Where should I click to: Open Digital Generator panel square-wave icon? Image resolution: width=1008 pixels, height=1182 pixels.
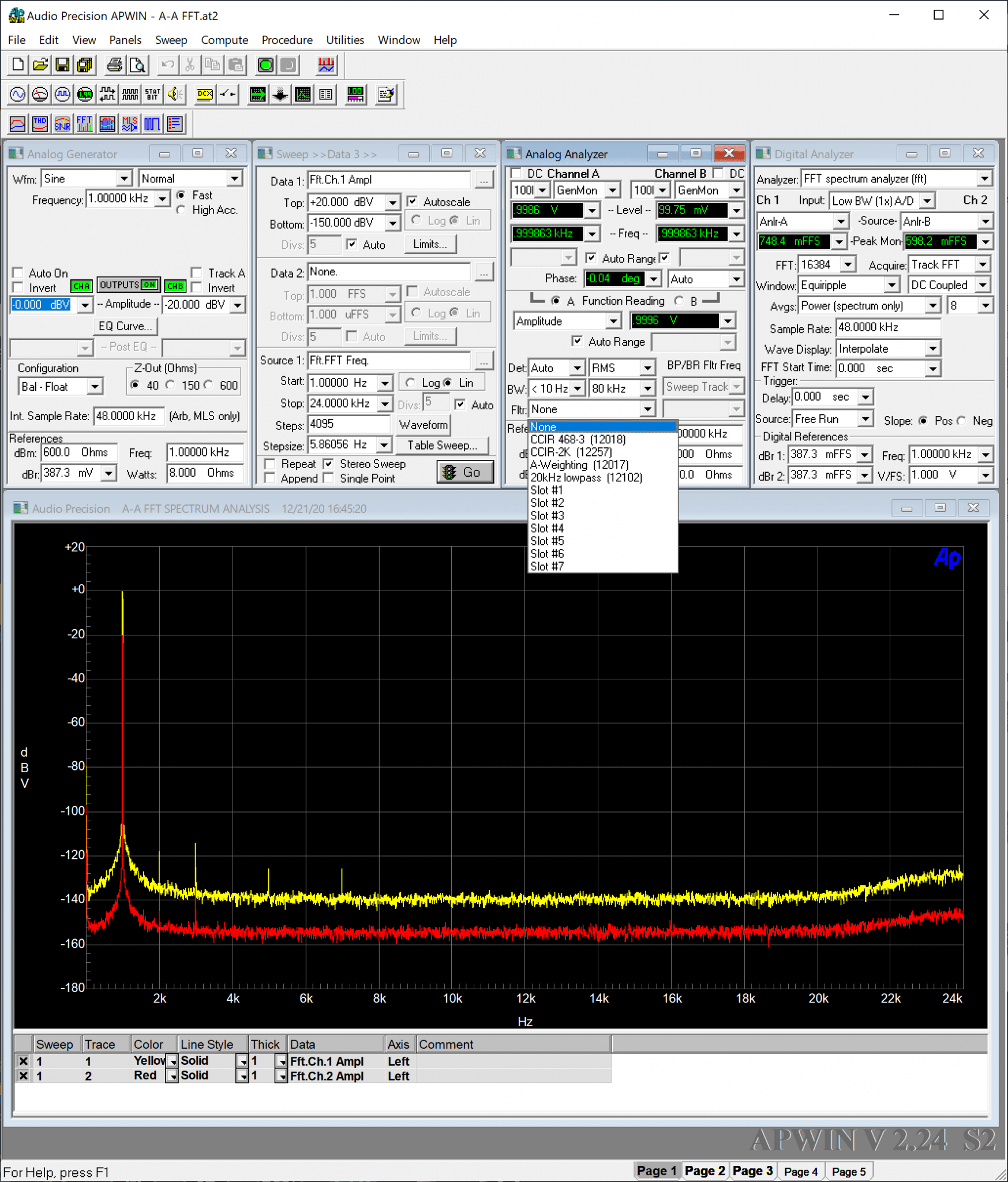[62, 94]
